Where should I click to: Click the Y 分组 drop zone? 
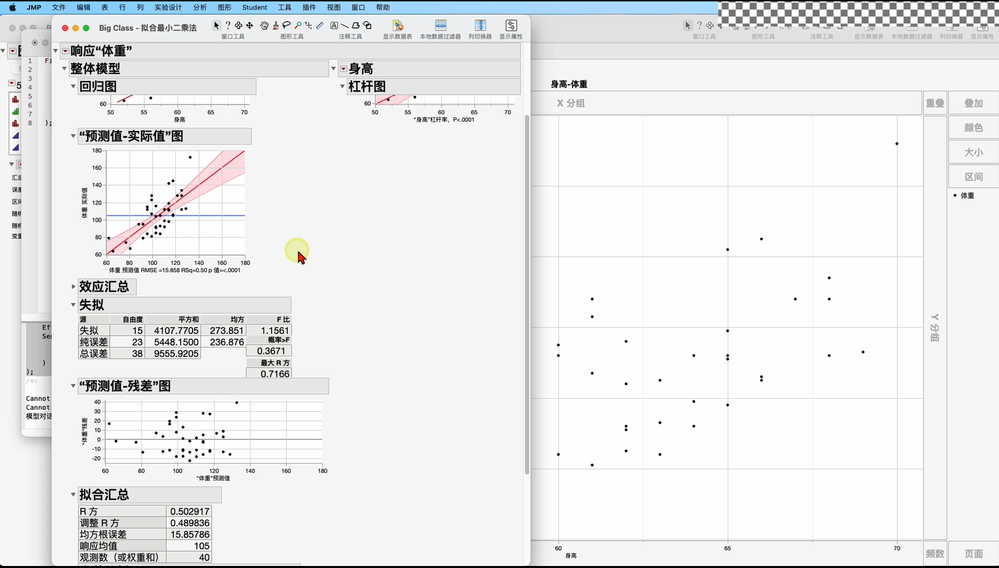935,327
